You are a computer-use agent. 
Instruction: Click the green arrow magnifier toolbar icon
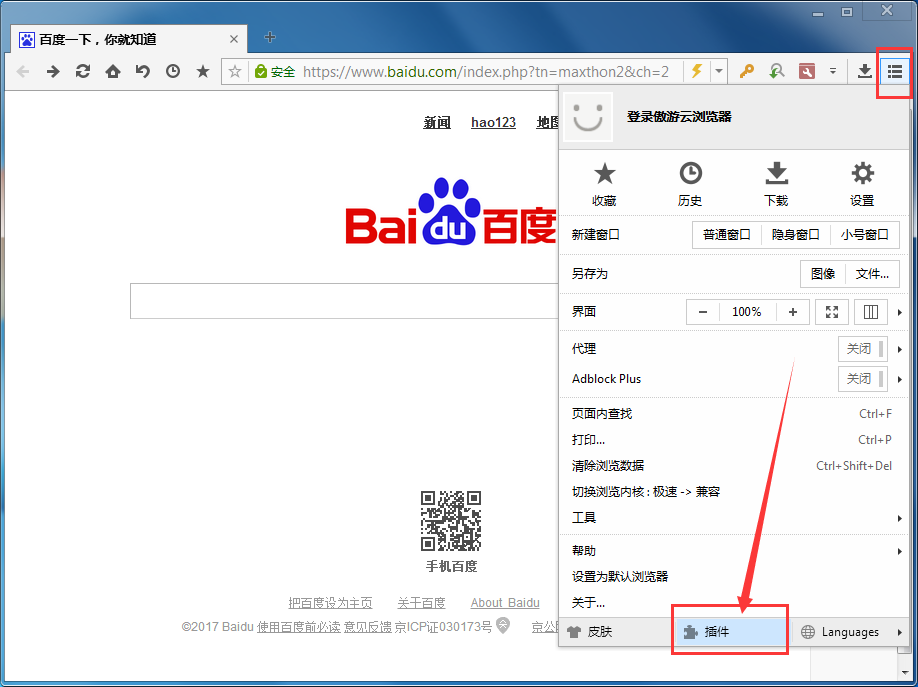776,71
